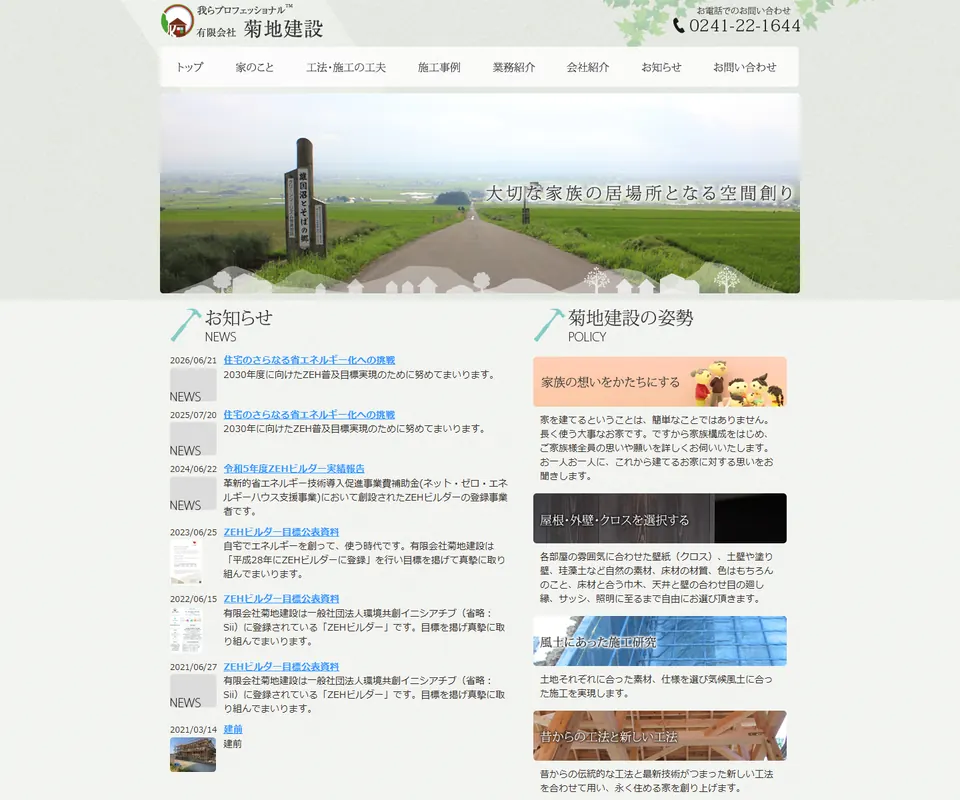Screen dimensions: 960x800
Task: Click the phone icon beside 0241-22-1644
Action: coord(678,26)
